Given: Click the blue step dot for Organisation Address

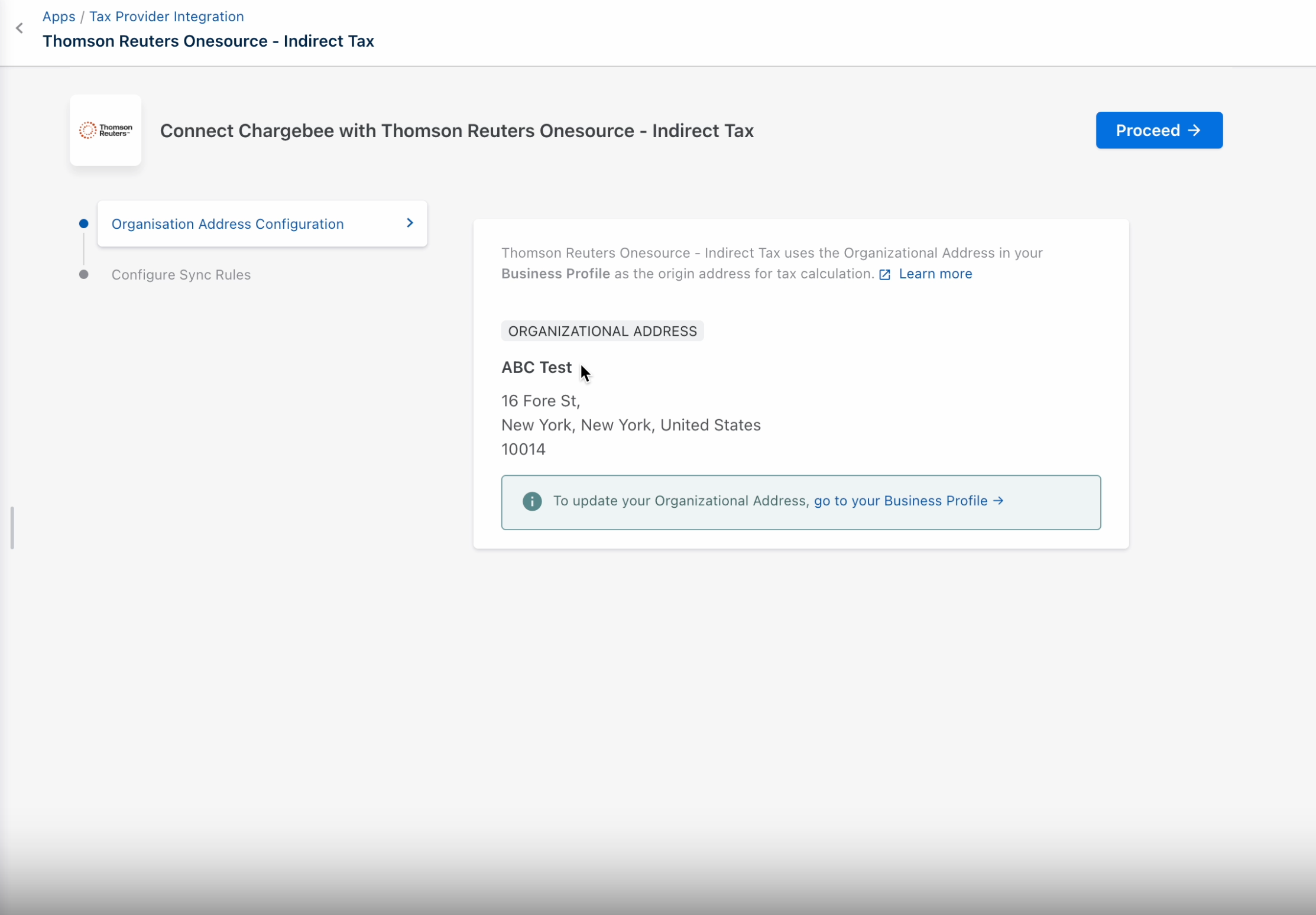Looking at the screenshot, I should point(84,224).
